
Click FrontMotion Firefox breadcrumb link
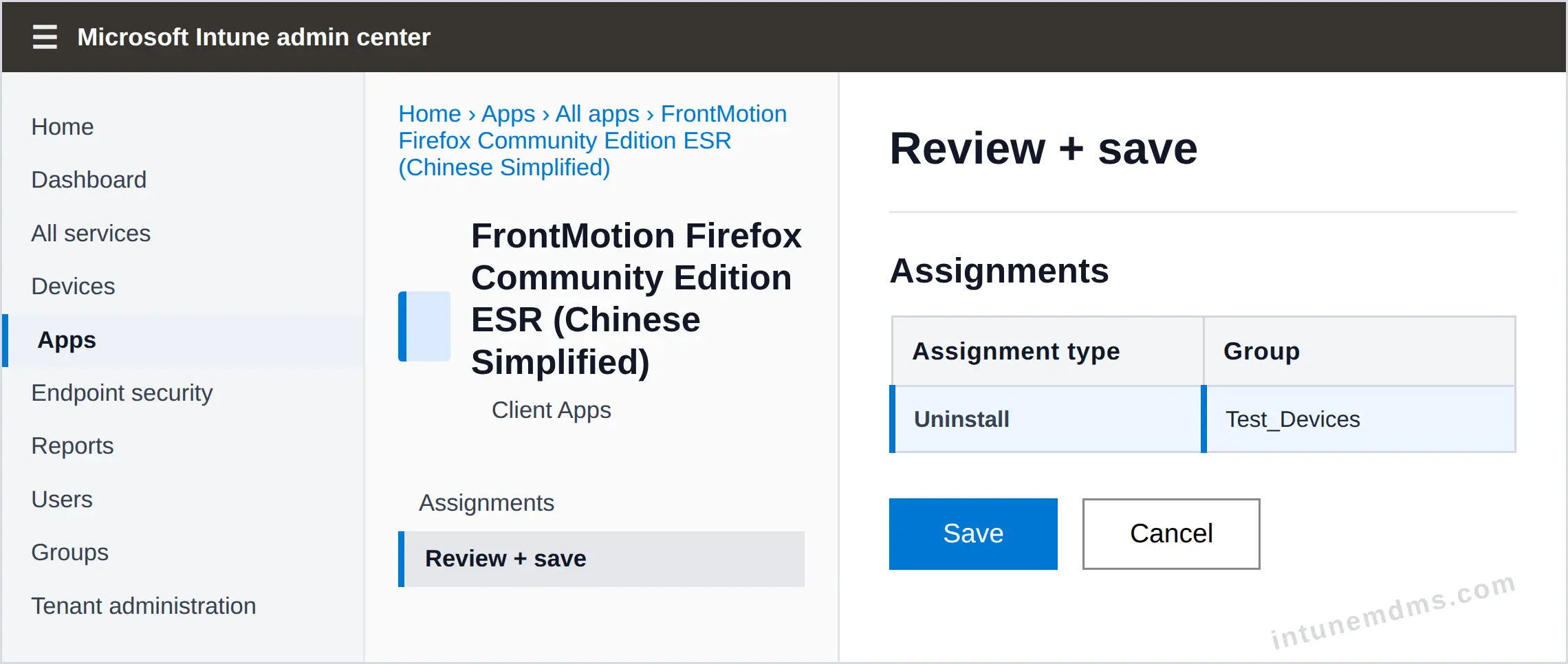coord(593,140)
